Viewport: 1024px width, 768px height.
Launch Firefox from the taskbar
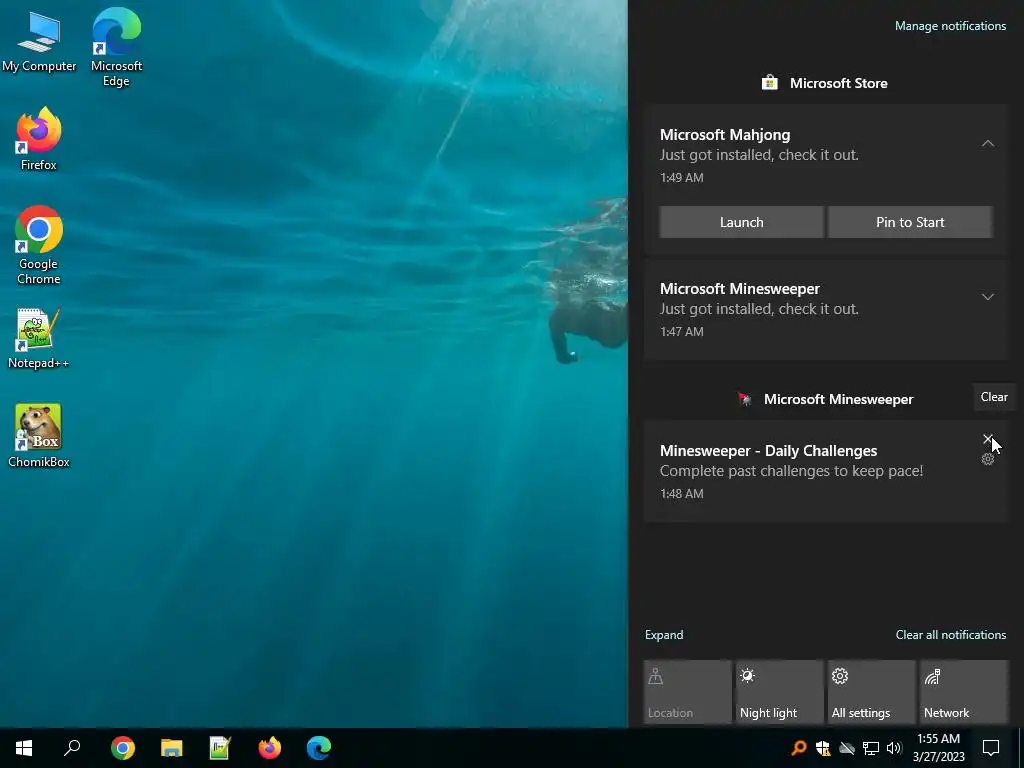click(269, 748)
